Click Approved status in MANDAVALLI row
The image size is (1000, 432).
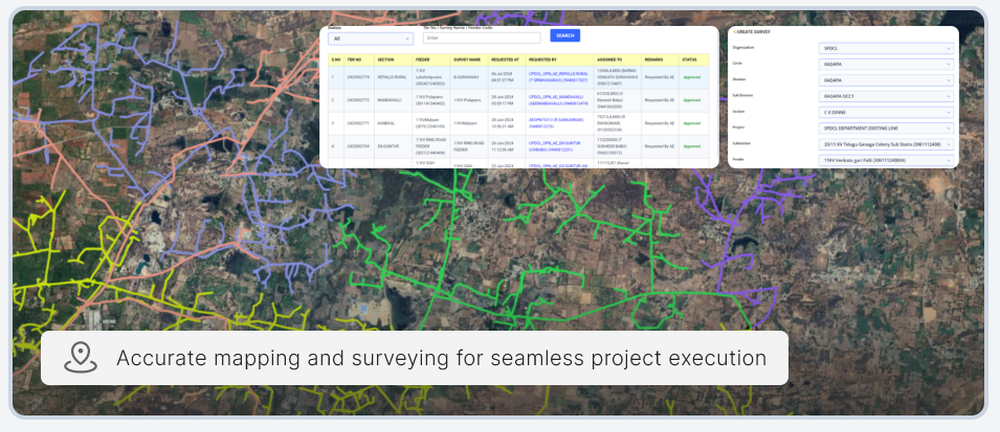pos(691,100)
